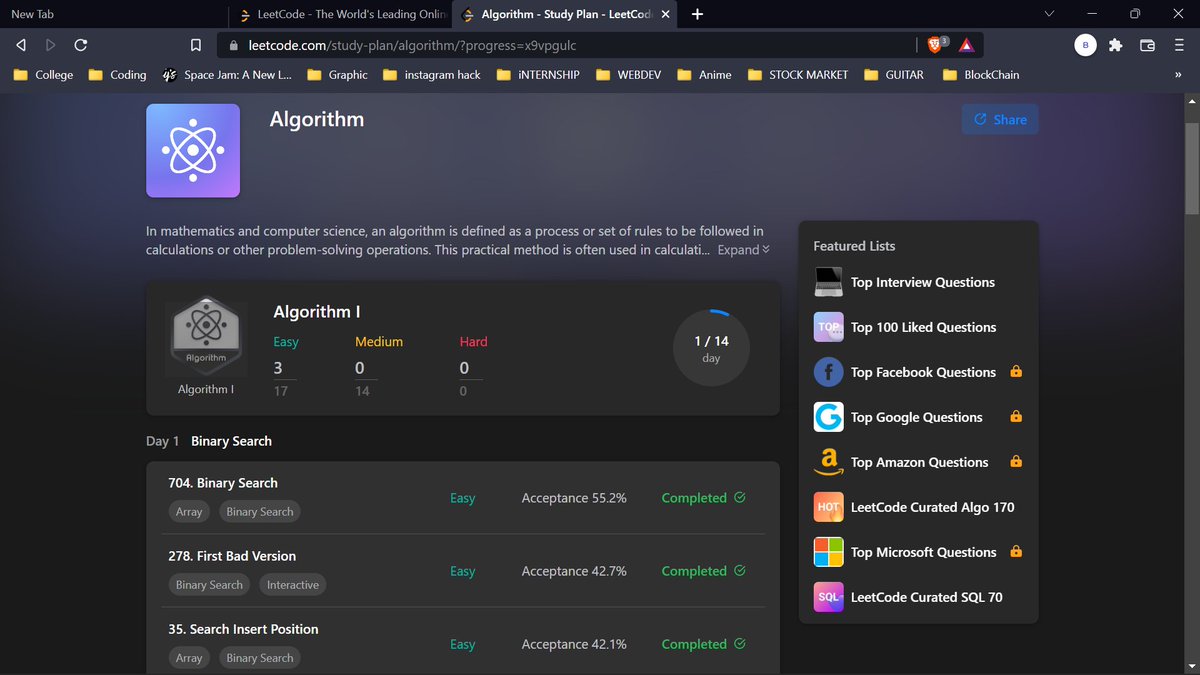
Task: Open Top Interview Questions list icon
Action: (828, 282)
